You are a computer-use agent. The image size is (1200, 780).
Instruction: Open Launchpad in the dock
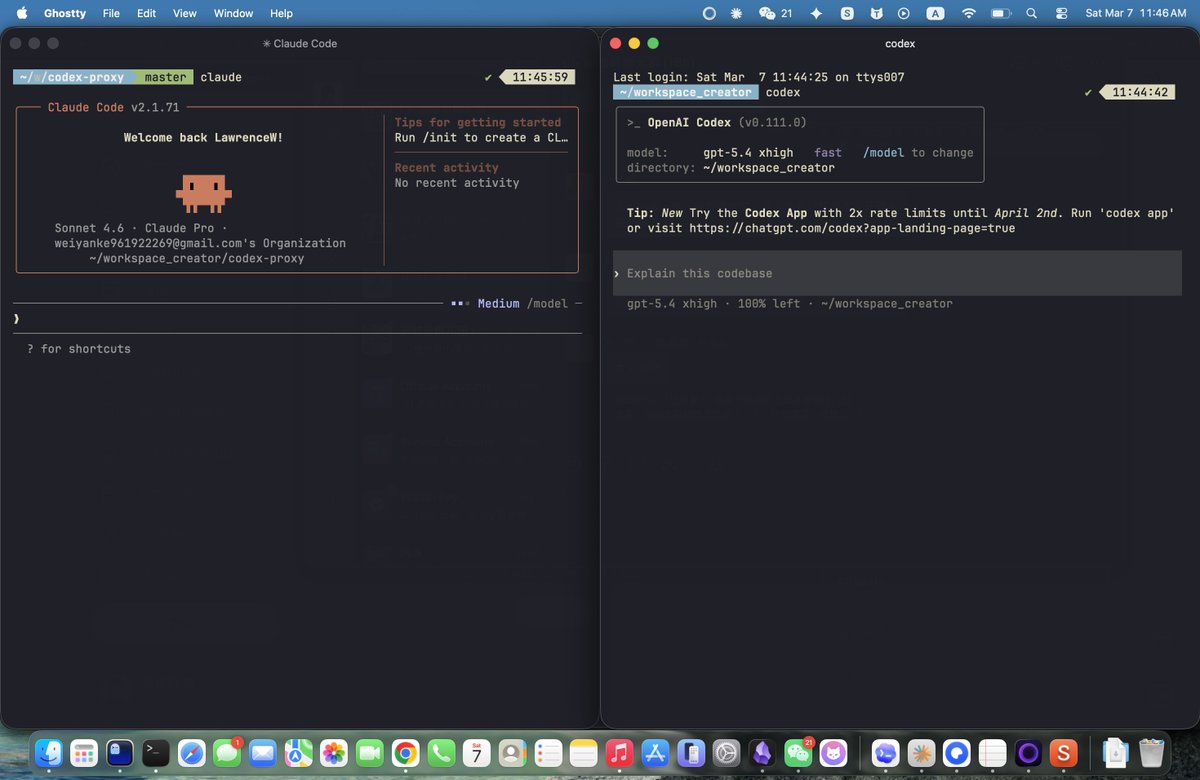click(x=84, y=752)
